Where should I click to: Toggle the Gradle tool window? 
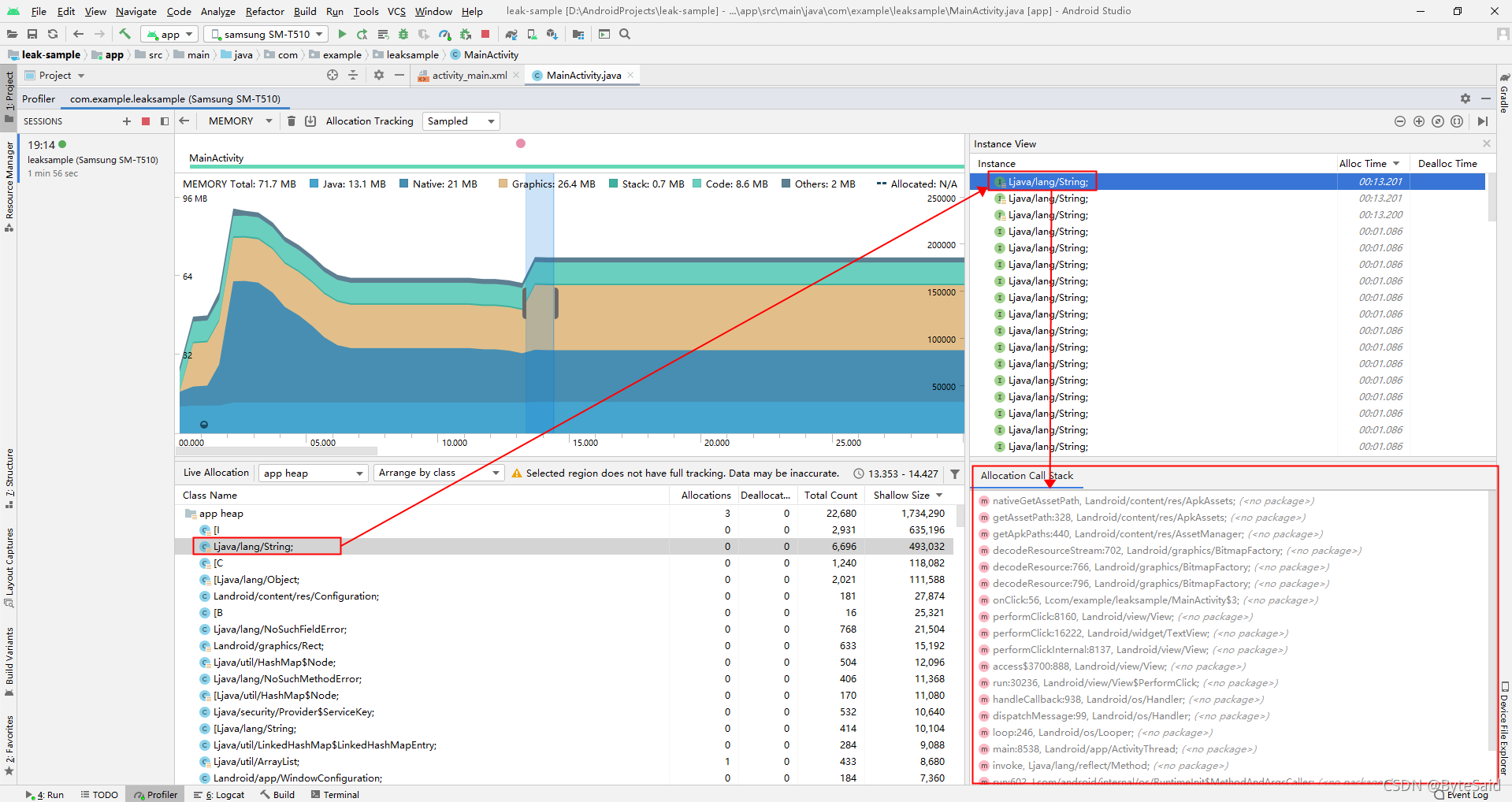coord(1504,93)
